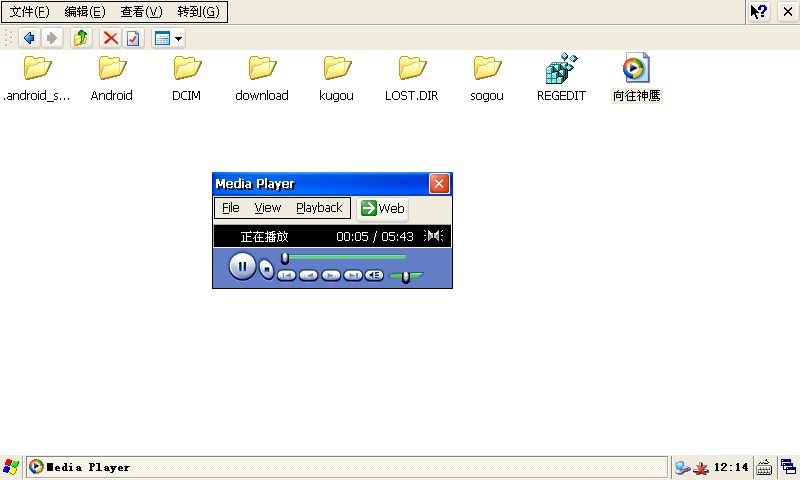Select the LOST.DIR folder
The width and height of the screenshot is (800, 480).
pyautogui.click(x=412, y=77)
